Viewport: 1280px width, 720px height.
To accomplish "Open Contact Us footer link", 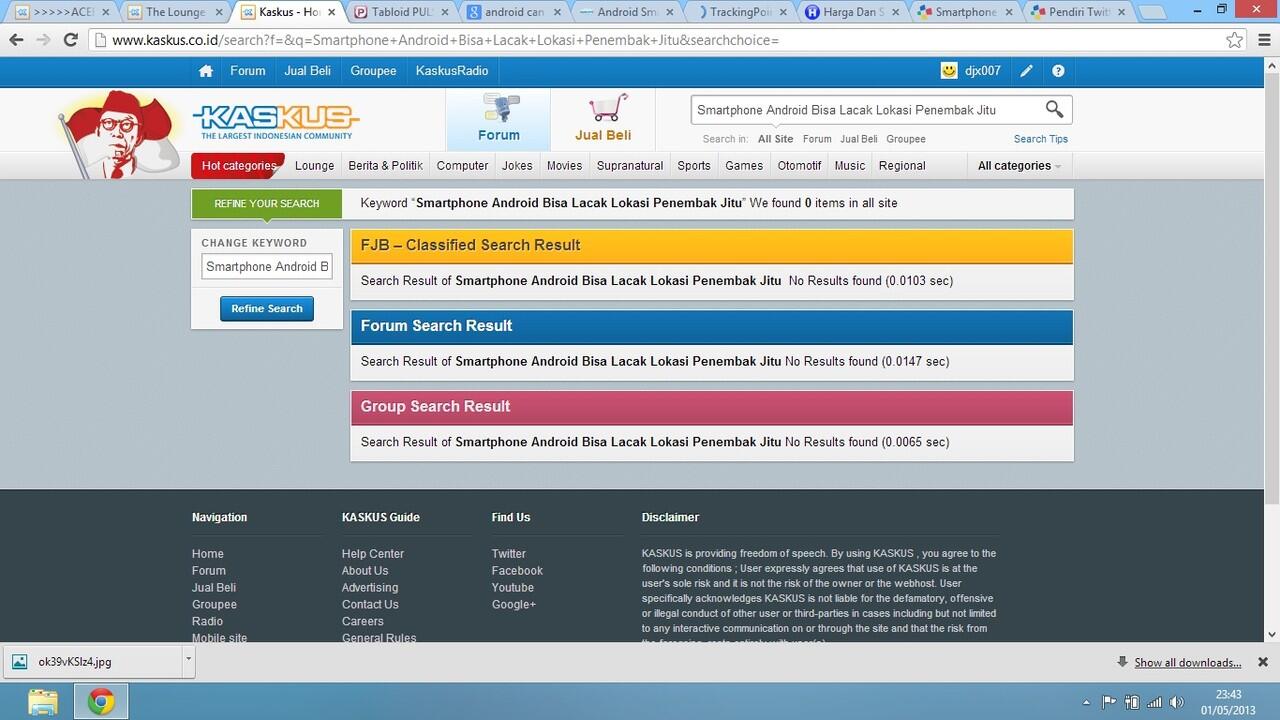I will (370, 605).
